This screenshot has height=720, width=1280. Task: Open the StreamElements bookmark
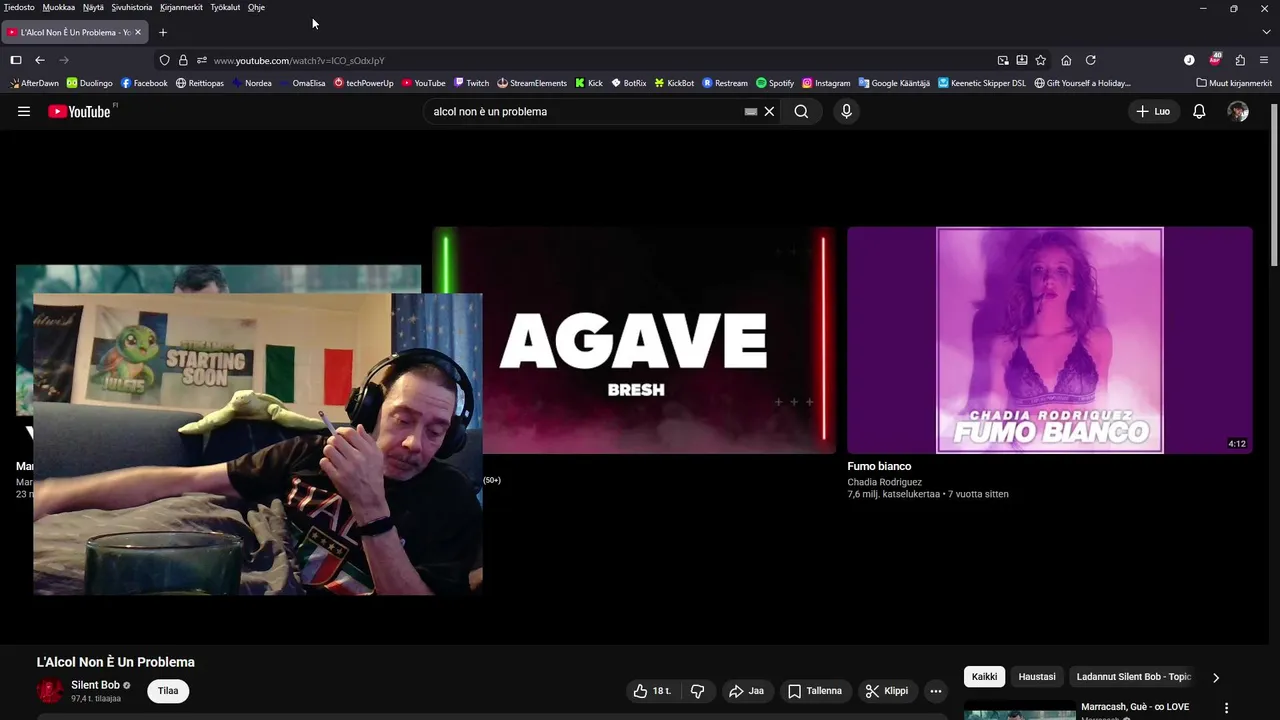[532, 83]
